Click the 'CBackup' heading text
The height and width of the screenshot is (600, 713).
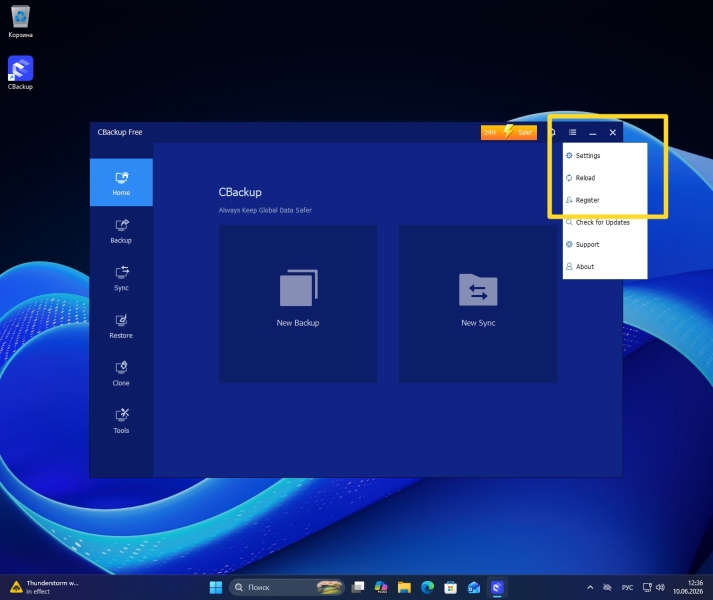click(240, 192)
